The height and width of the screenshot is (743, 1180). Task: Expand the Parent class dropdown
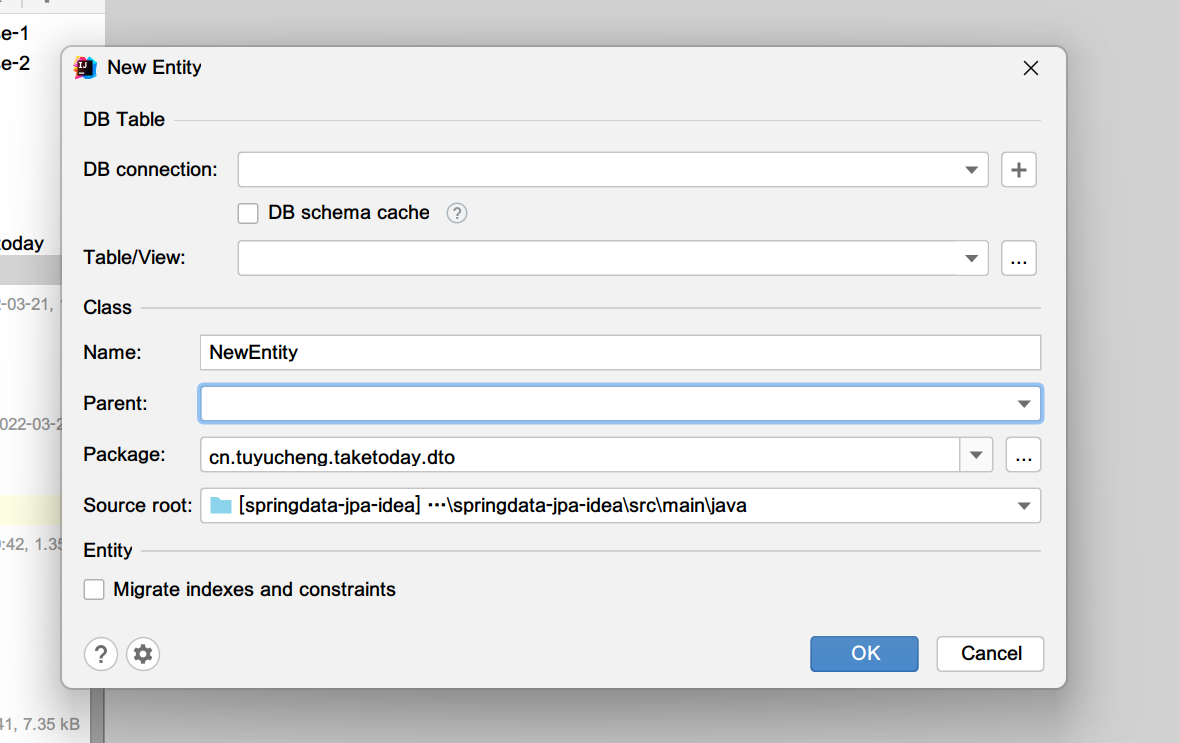(x=1023, y=403)
